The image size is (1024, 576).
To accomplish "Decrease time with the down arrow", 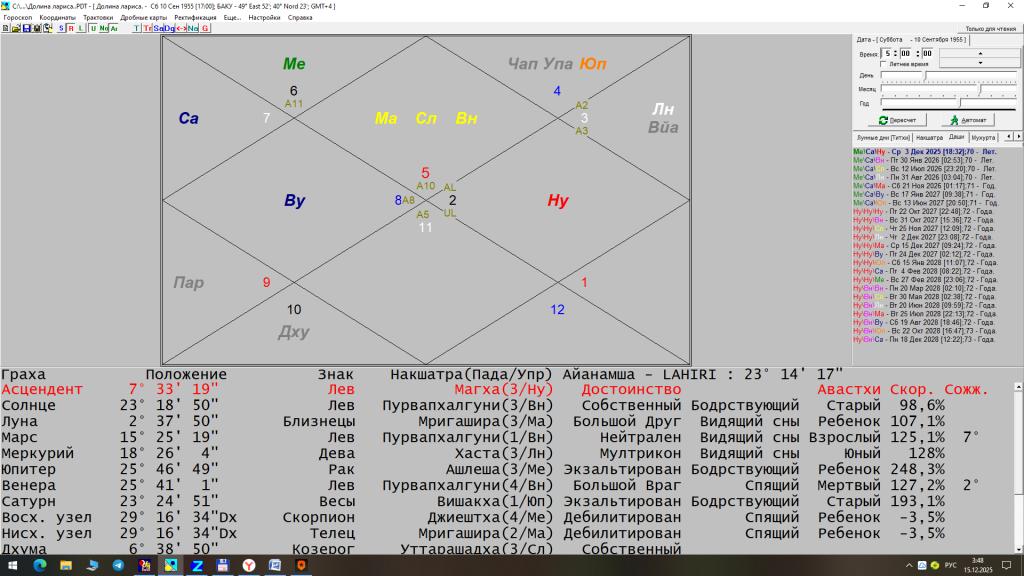I will point(979,62).
